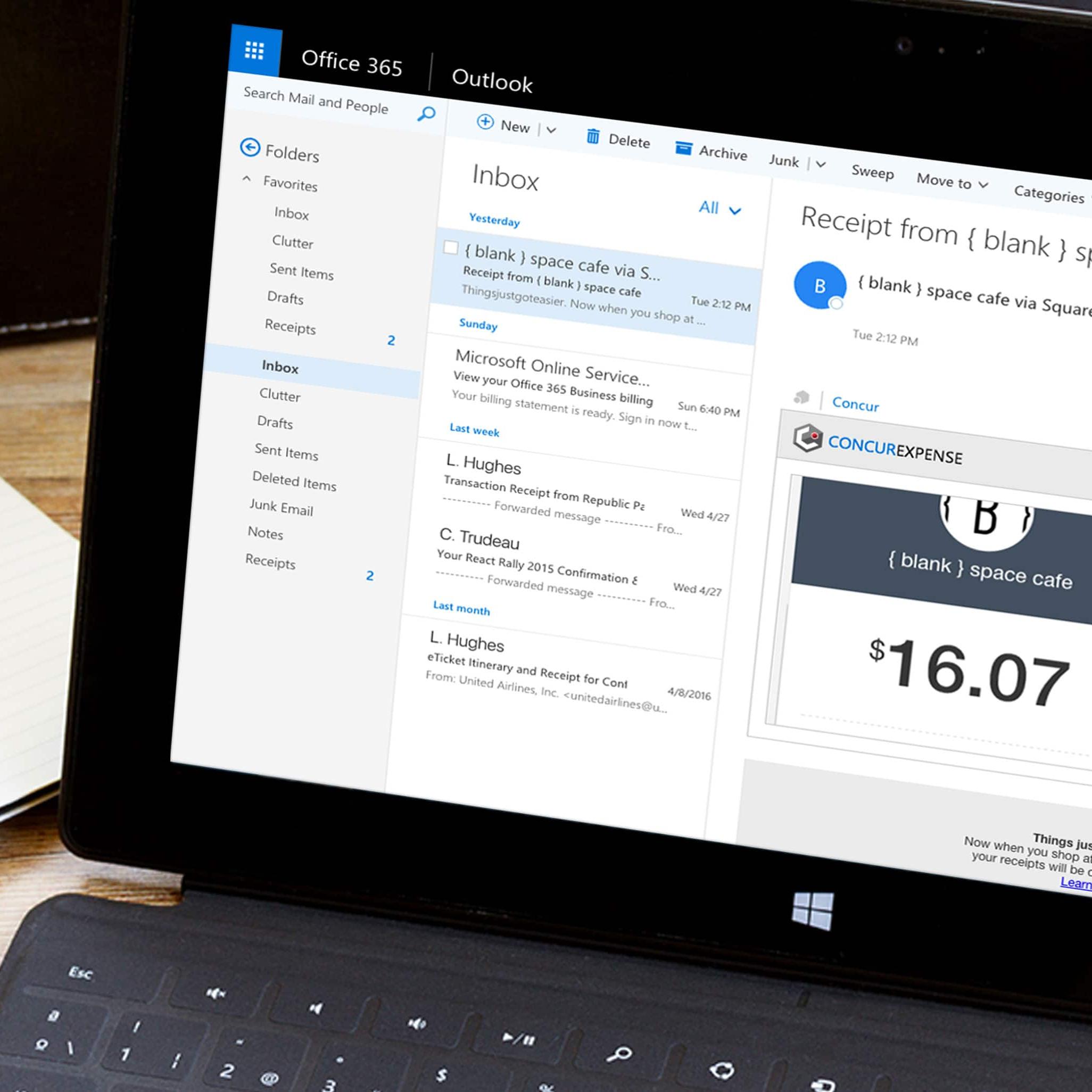Click the Delete toolbar label
The width and height of the screenshot is (1092, 1092).
tap(629, 140)
